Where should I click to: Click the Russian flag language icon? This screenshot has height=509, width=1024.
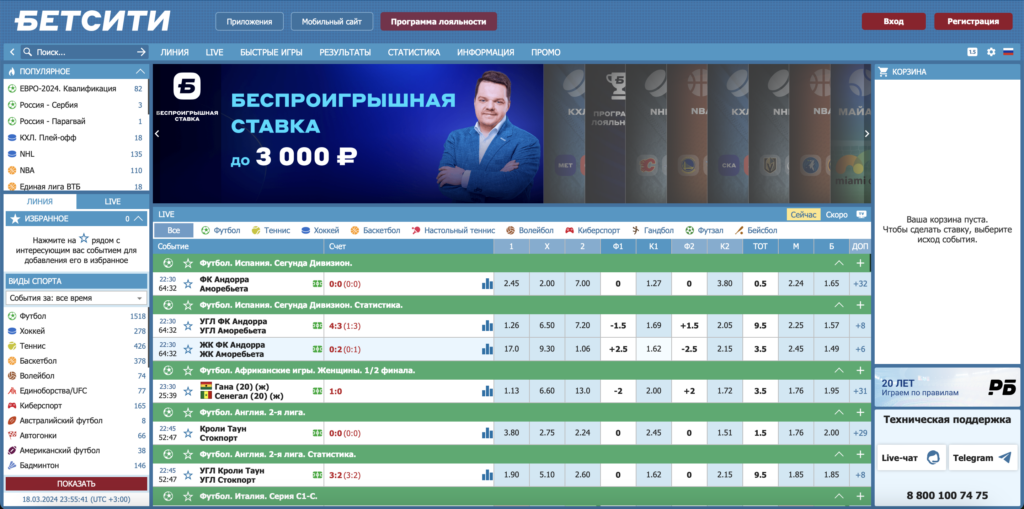click(1008, 52)
